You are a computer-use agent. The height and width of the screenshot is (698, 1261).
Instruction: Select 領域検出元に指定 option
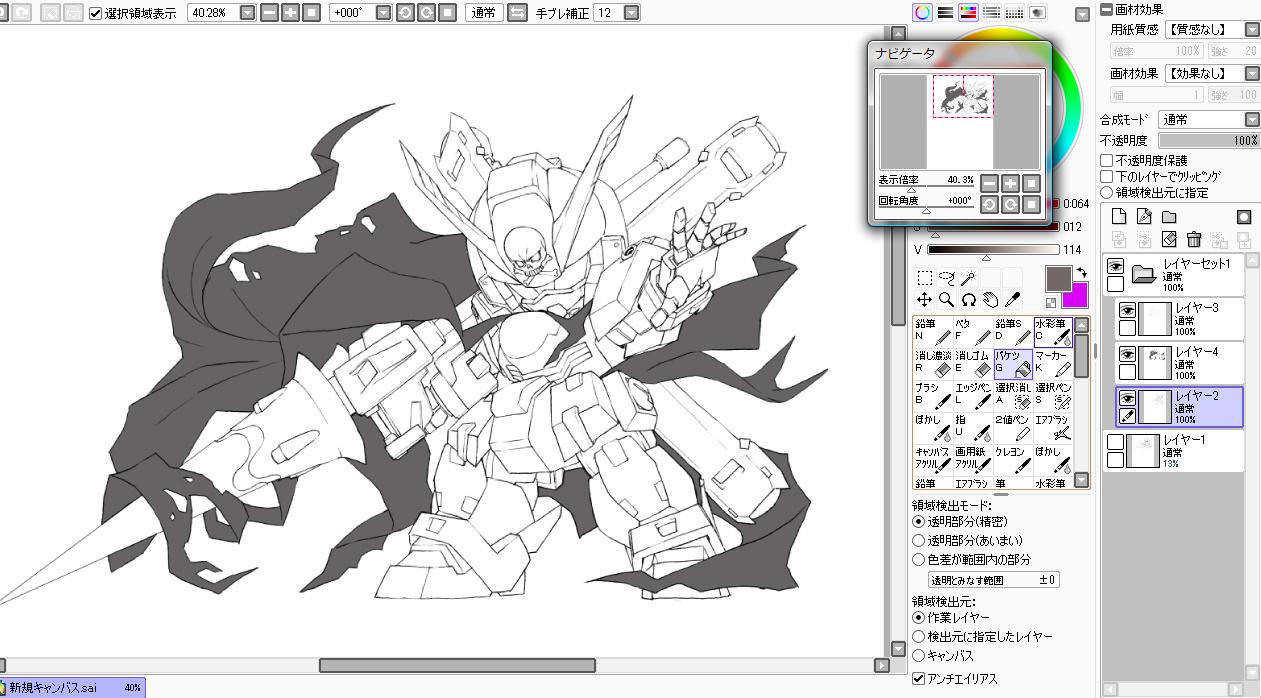click(x=1107, y=192)
